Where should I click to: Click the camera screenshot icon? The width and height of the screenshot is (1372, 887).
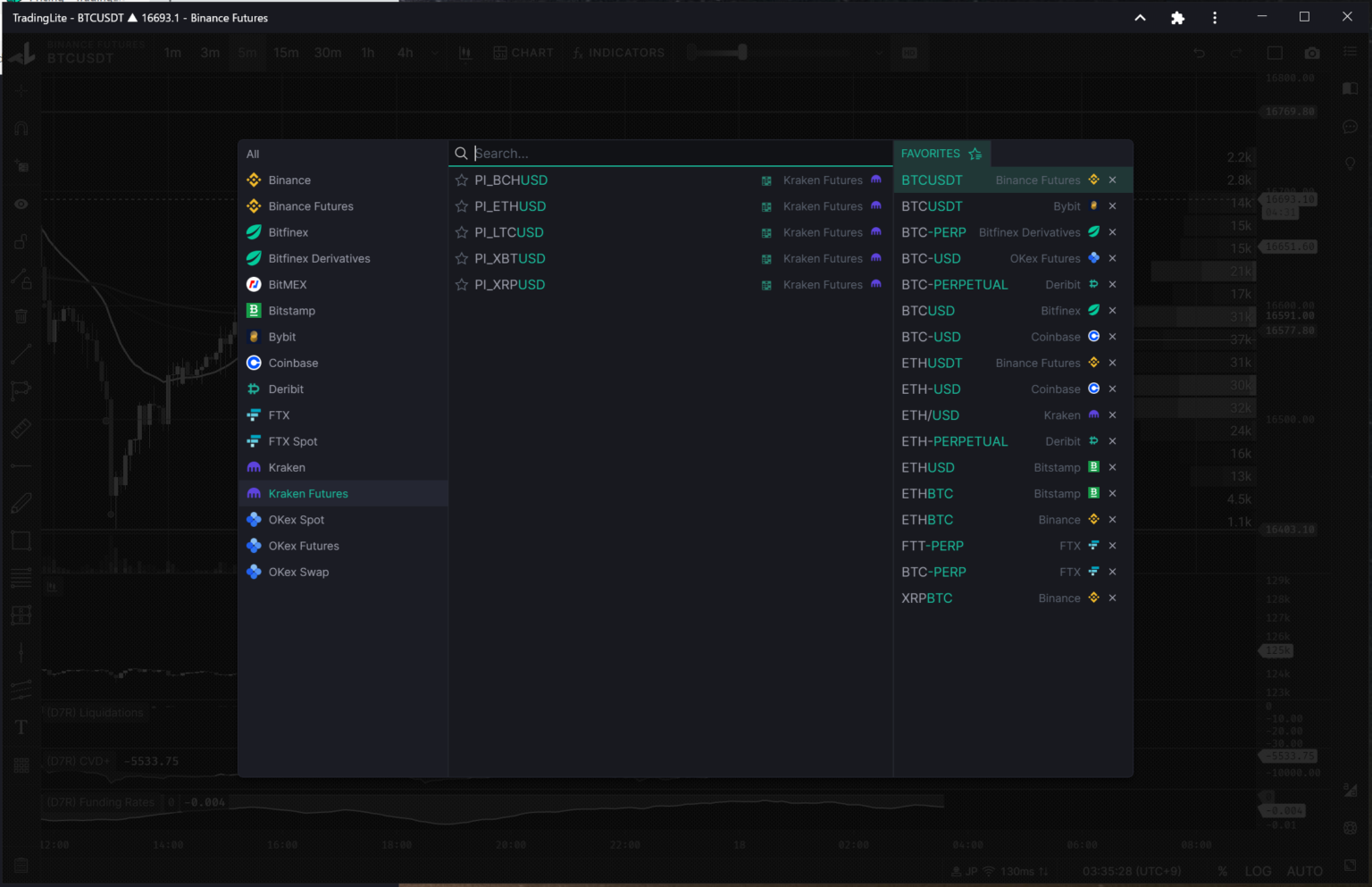[1311, 54]
